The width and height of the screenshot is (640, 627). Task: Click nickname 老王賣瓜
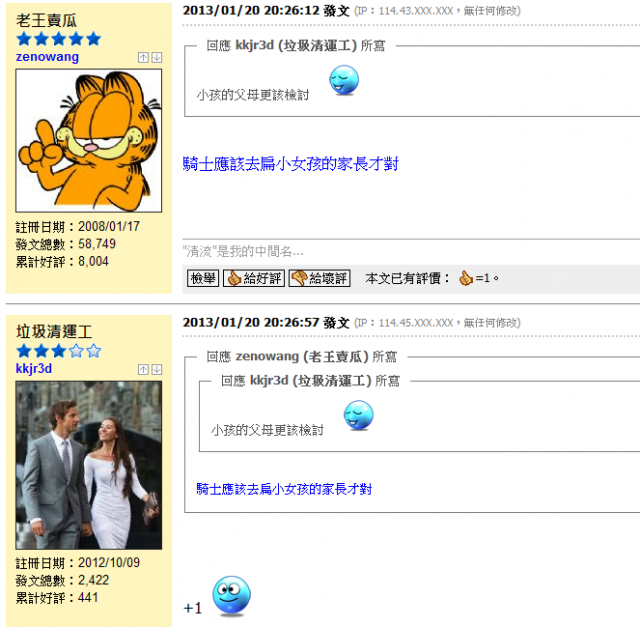tap(46, 20)
